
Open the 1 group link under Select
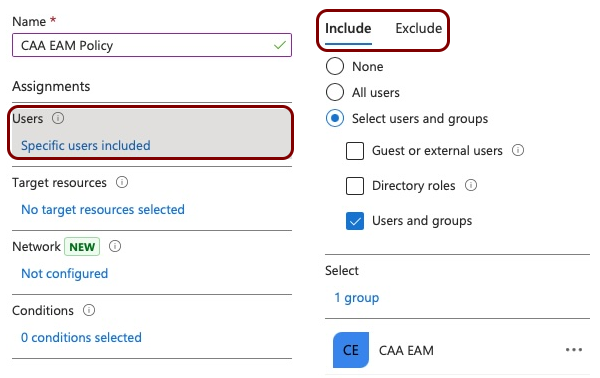coord(357,297)
